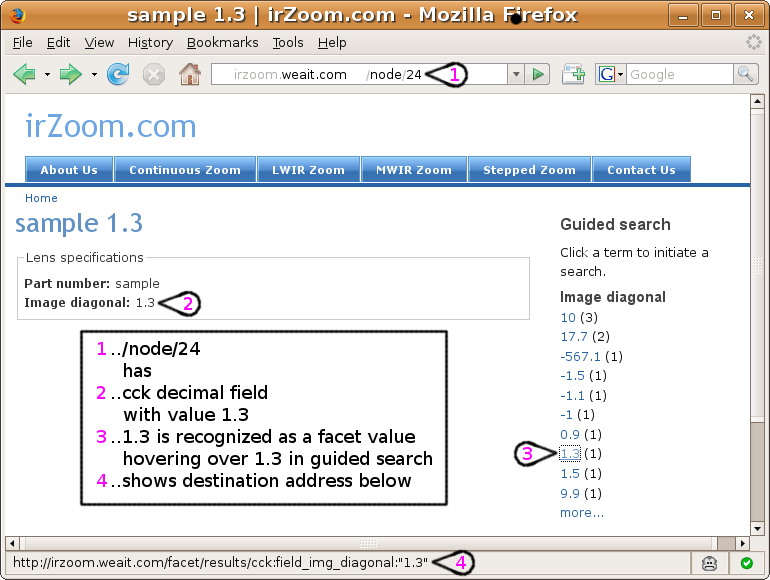Open the History menu
The image size is (770, 580).
click(x=150, y=43)
